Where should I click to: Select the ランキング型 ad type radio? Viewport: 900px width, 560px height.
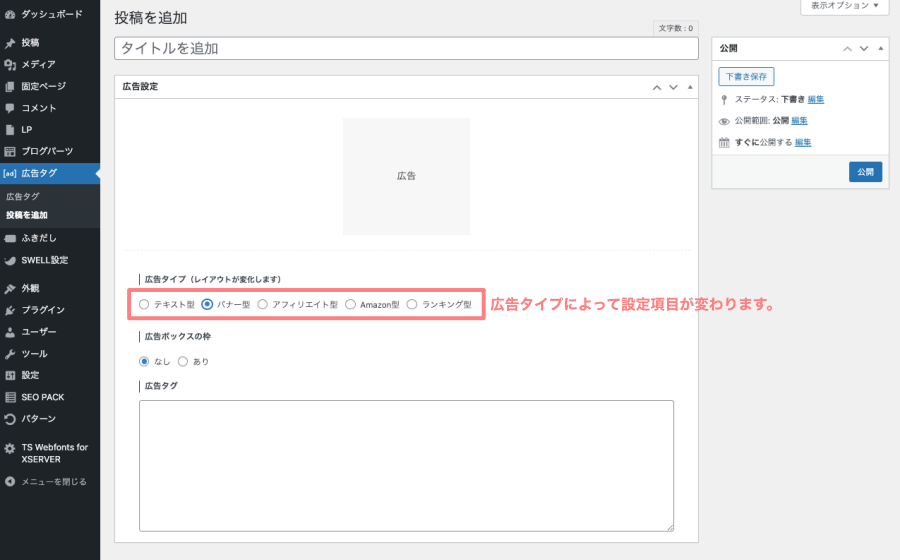point(412,305)
